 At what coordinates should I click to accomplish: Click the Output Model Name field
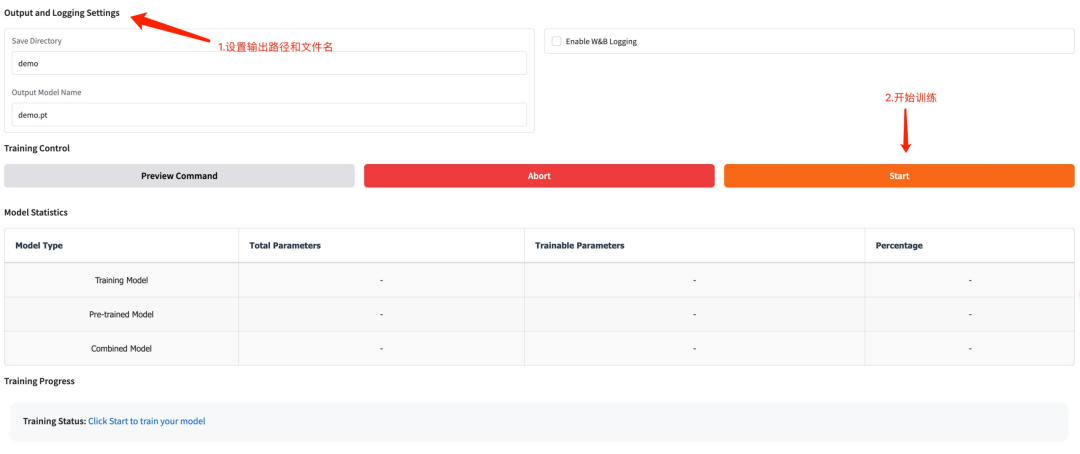[268, 115]
